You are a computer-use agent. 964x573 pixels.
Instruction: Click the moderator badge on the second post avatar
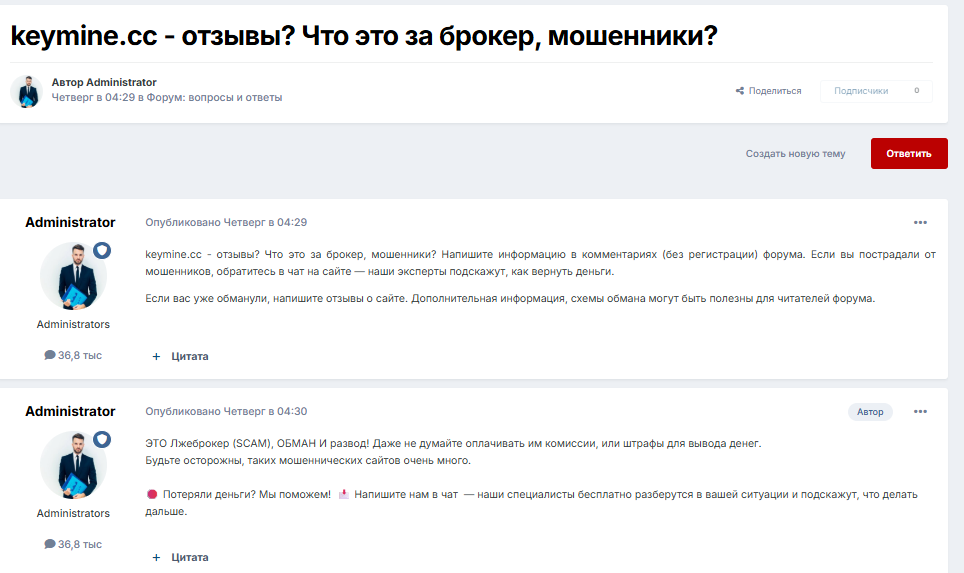tap(102, 439)
